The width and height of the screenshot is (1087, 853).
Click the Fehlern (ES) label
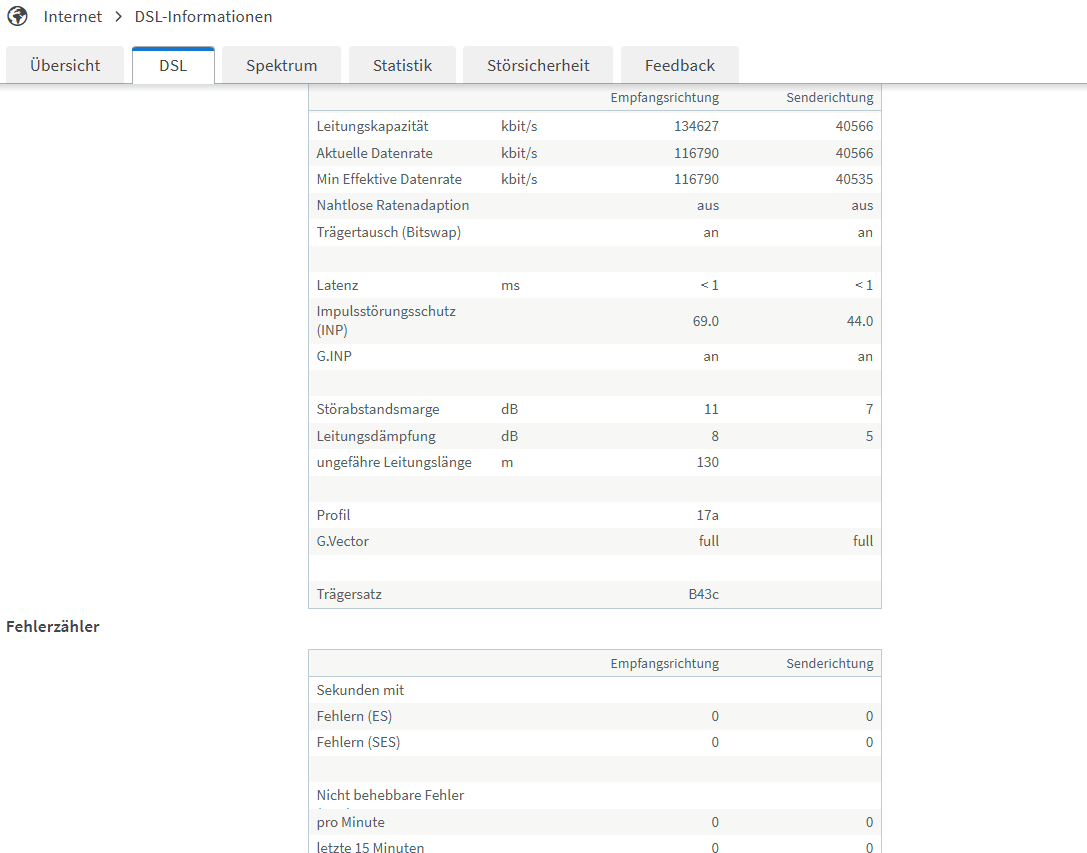point(354,716)
